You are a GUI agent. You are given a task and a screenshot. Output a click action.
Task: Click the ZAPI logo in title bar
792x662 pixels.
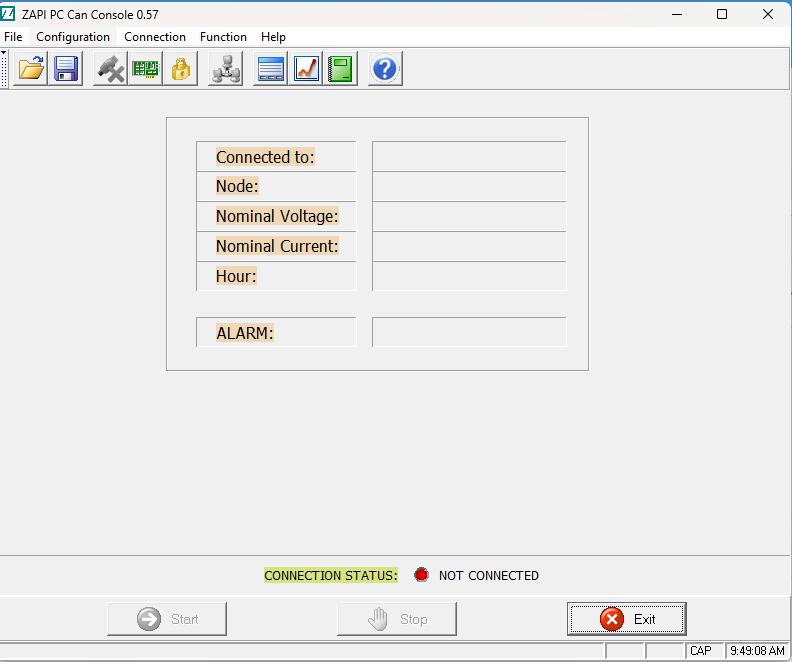pyautogui.click(x=8, y=14)
